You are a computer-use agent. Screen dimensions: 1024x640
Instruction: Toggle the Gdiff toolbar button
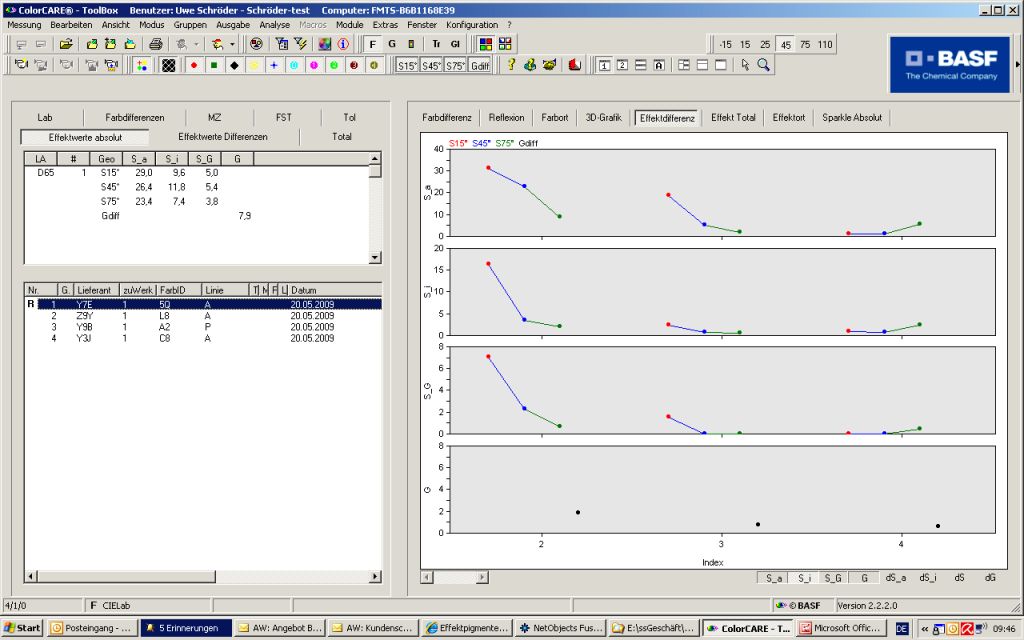click(481, 65)
